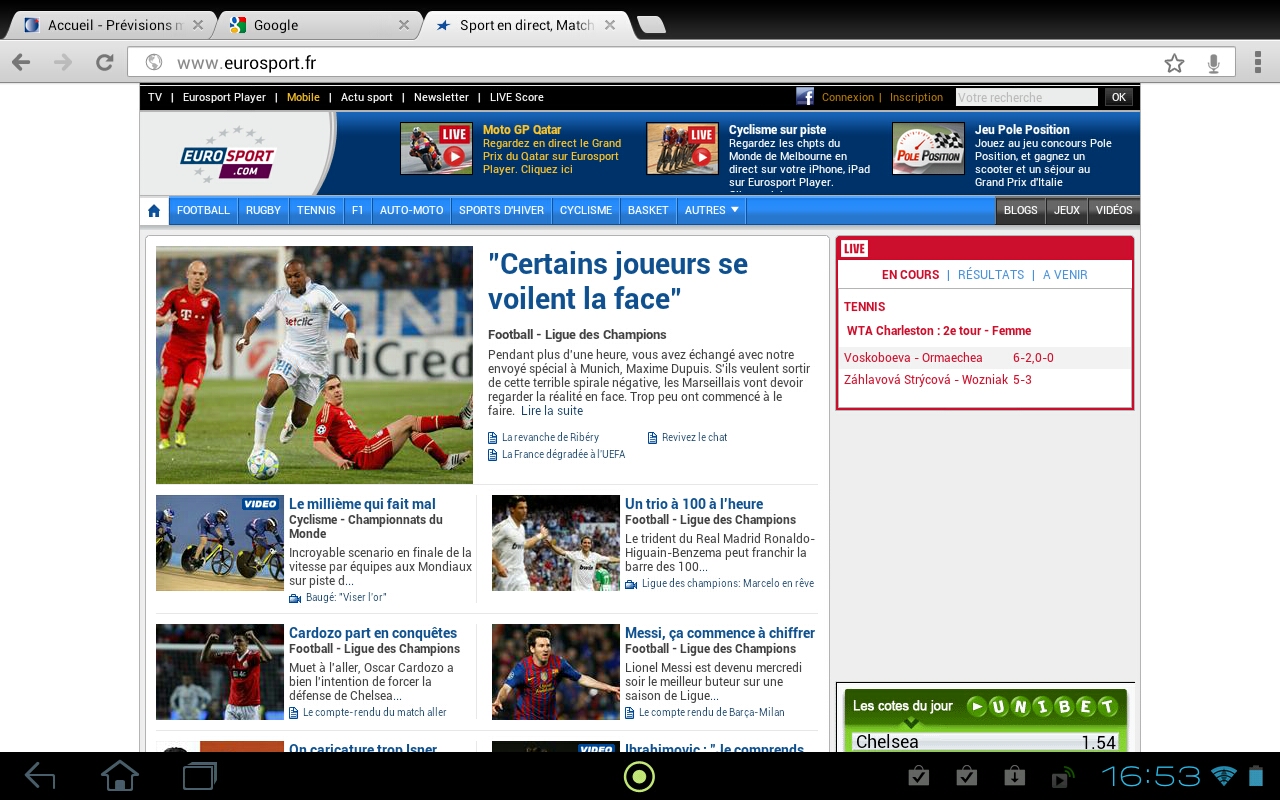Open headline "Certains joueurs se voilent la face"

[x=618, y=281]
